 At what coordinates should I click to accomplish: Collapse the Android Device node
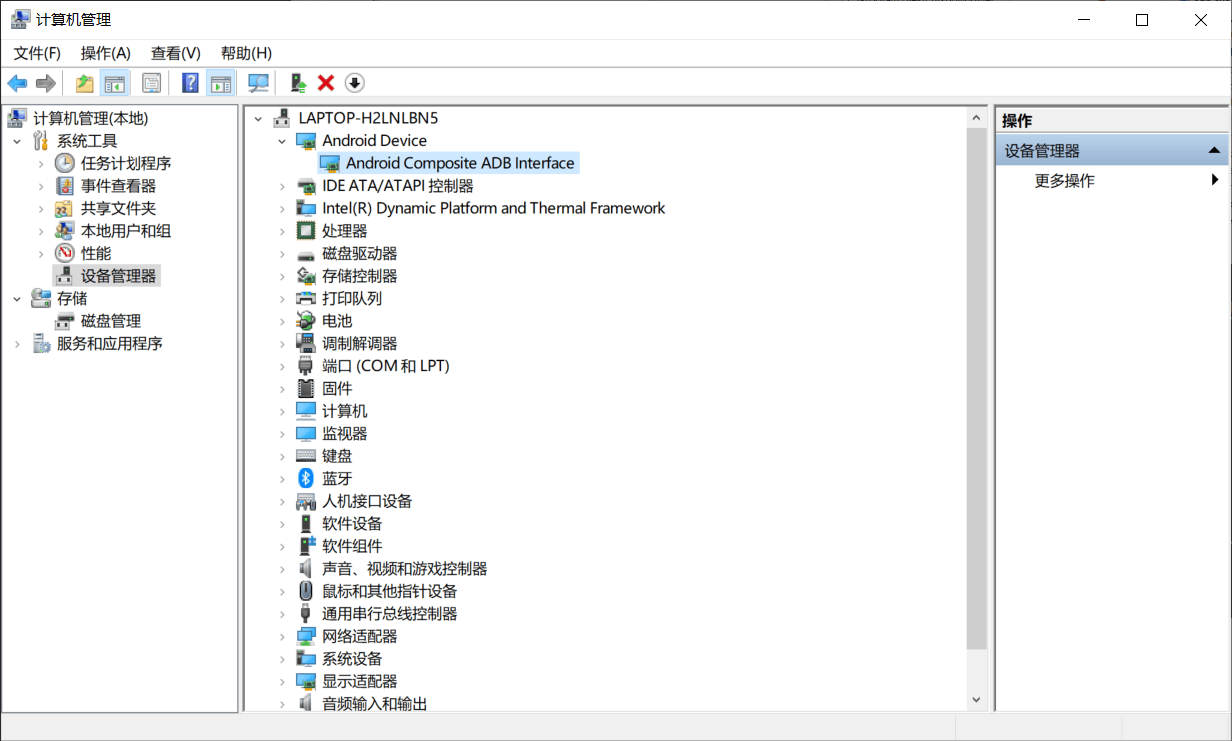(283, 141)
